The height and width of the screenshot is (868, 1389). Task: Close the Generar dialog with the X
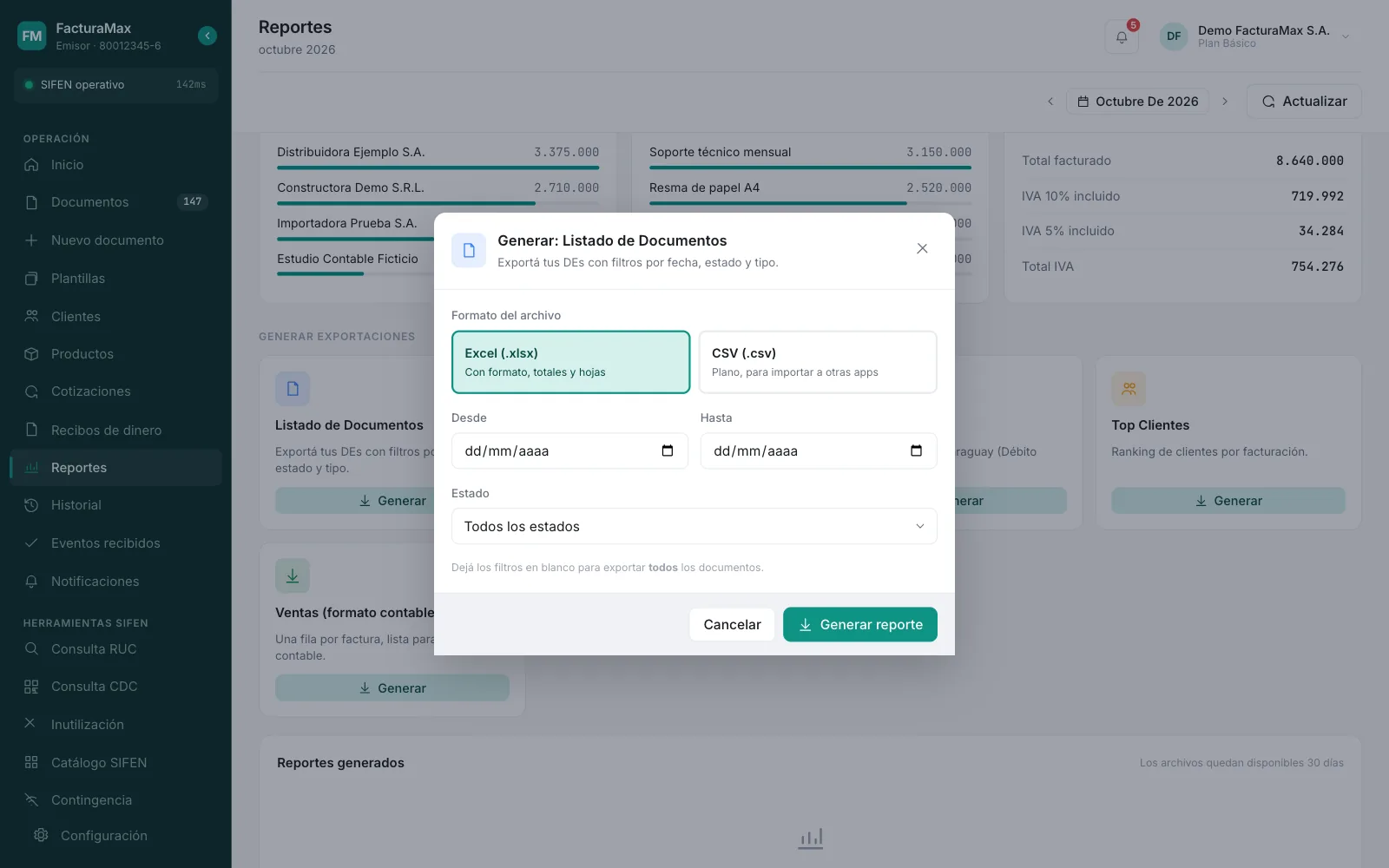click(922, 248)
